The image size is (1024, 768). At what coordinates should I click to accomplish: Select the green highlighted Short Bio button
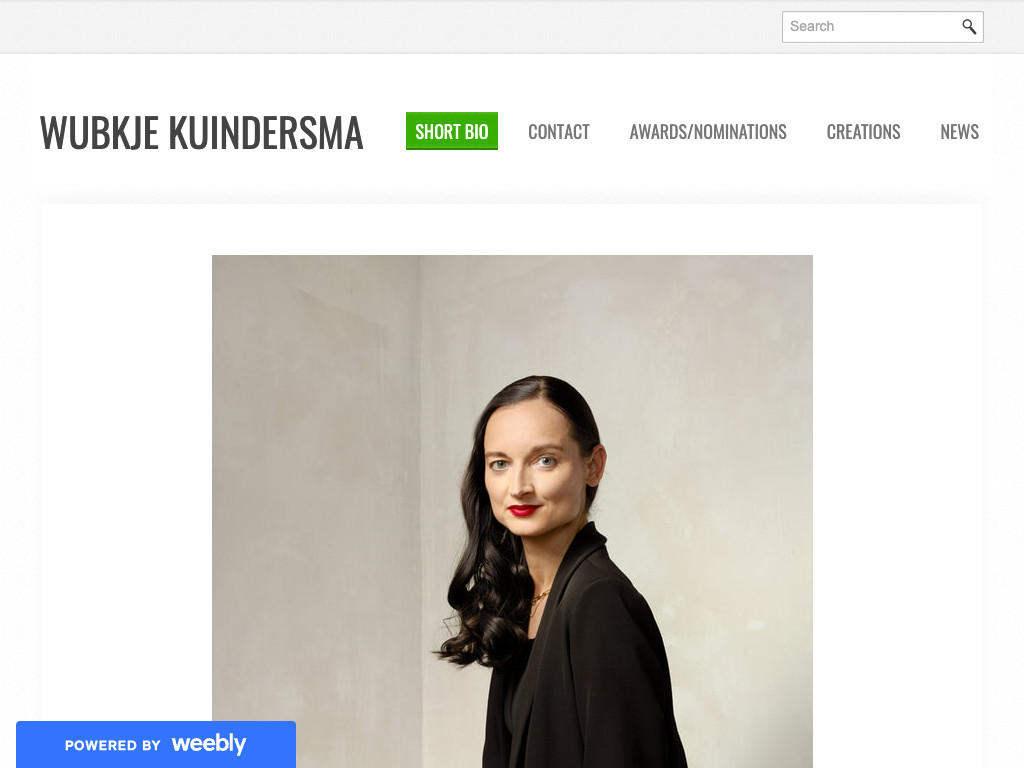pyautogui.click(x=452, y=131)
